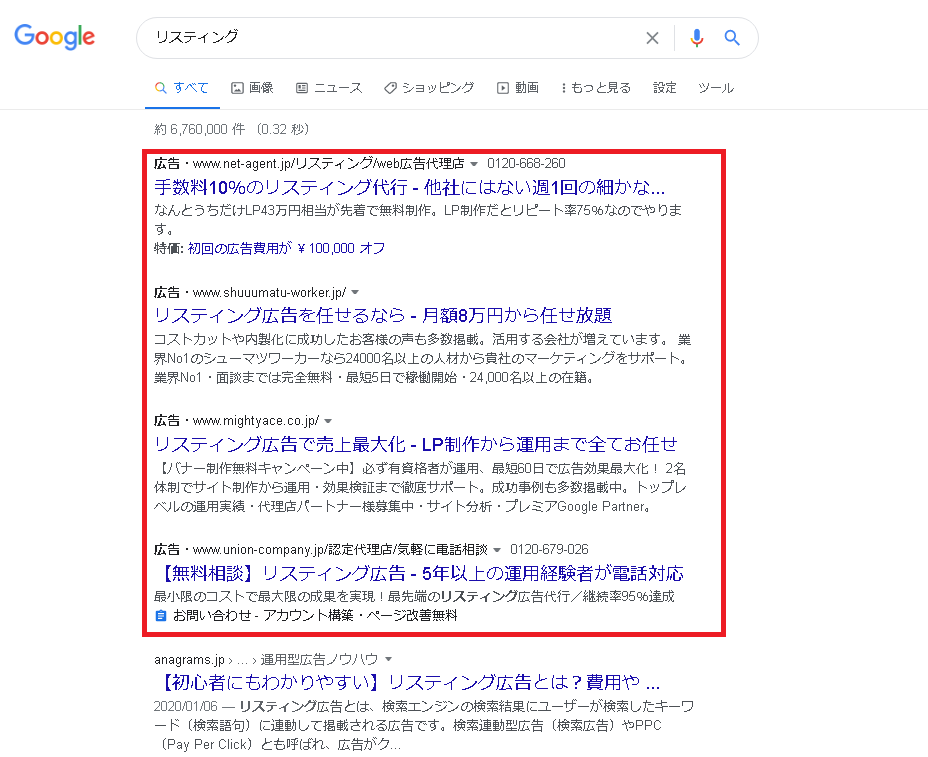Viewport: 928px width, 757px height.
Task: Open 設定 search settings
Action: pos(665,88)
